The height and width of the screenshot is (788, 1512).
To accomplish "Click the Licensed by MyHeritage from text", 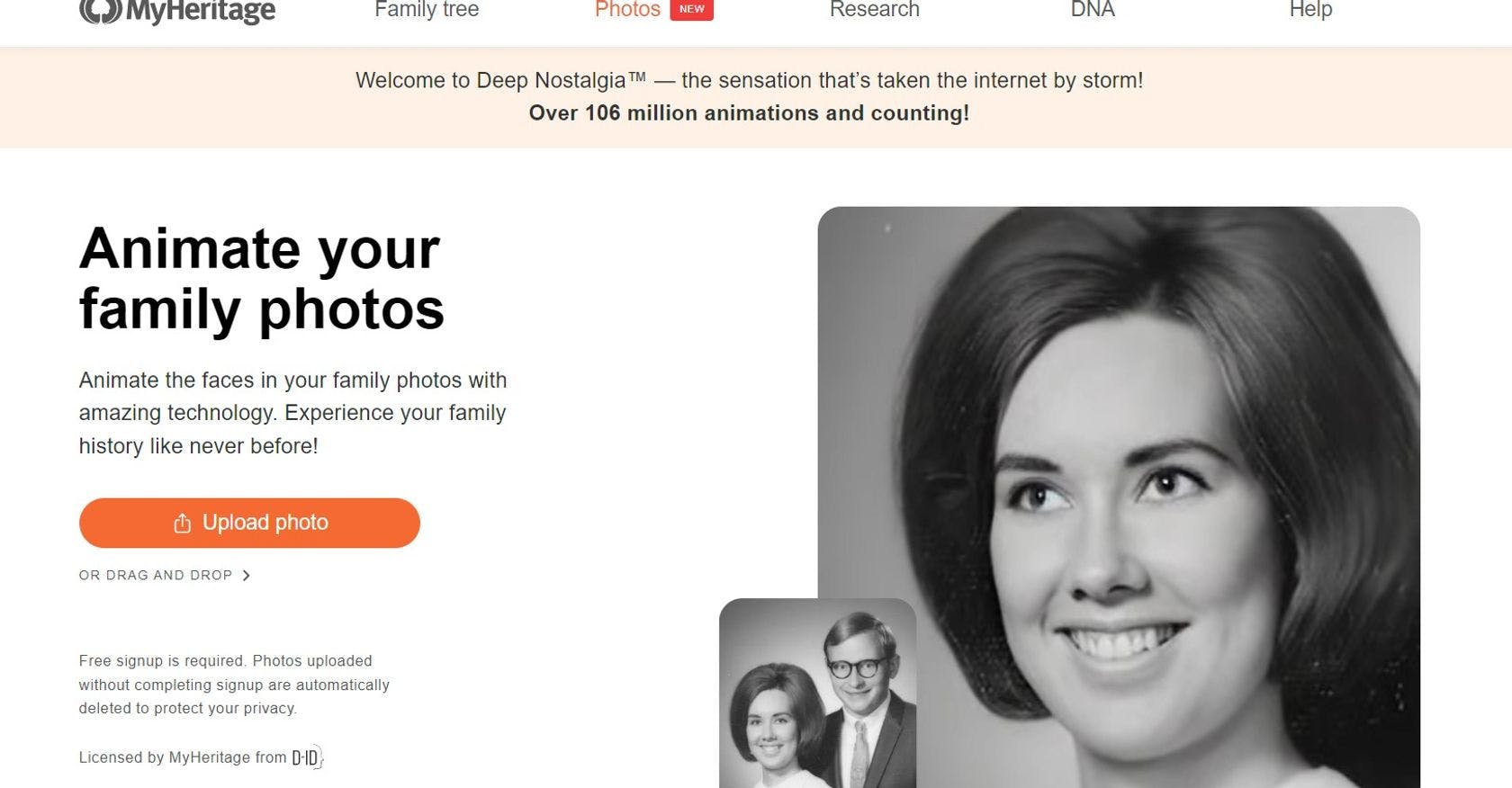I will coord(183,757).
